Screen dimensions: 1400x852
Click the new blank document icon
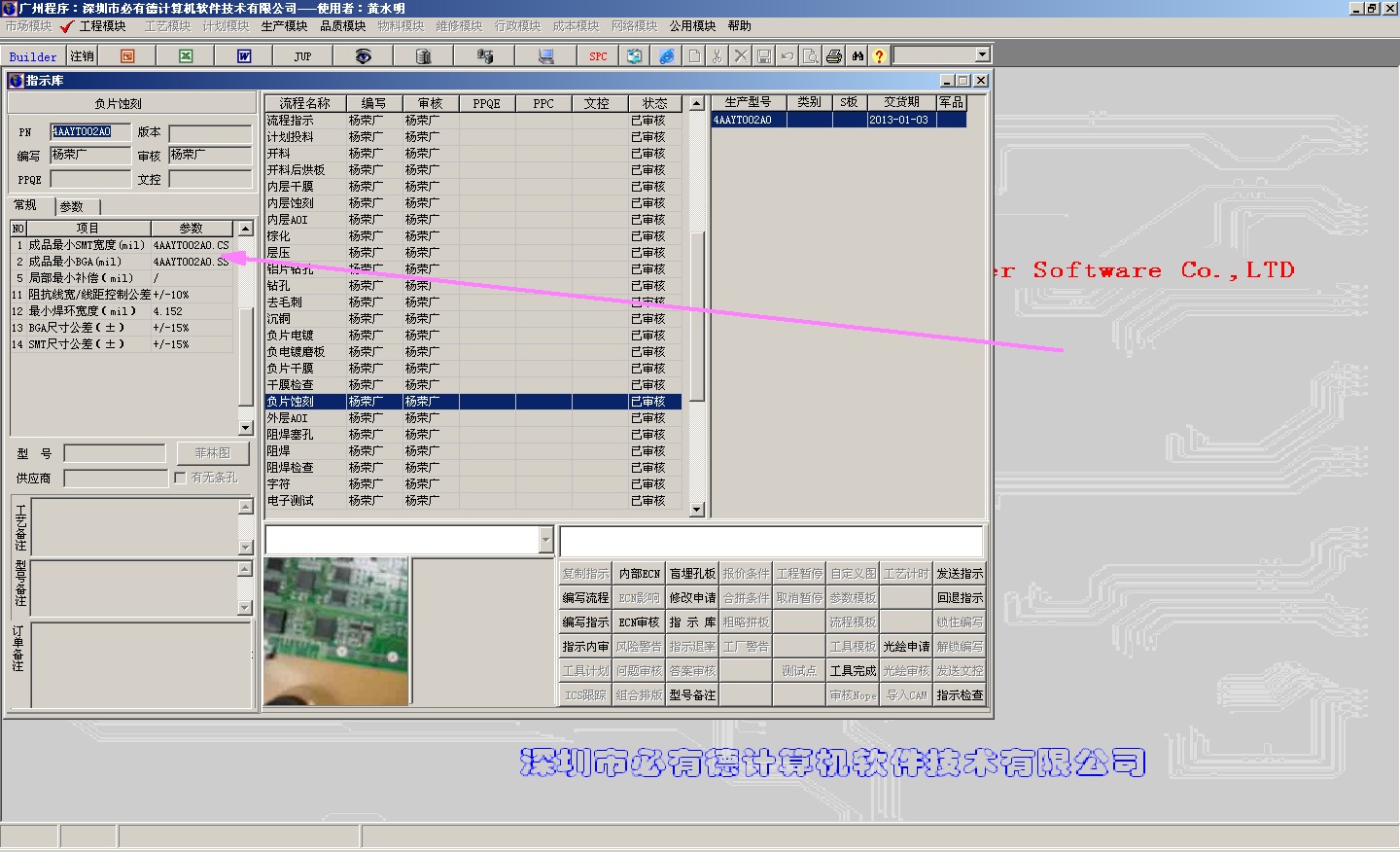click(x=694, y=56)
